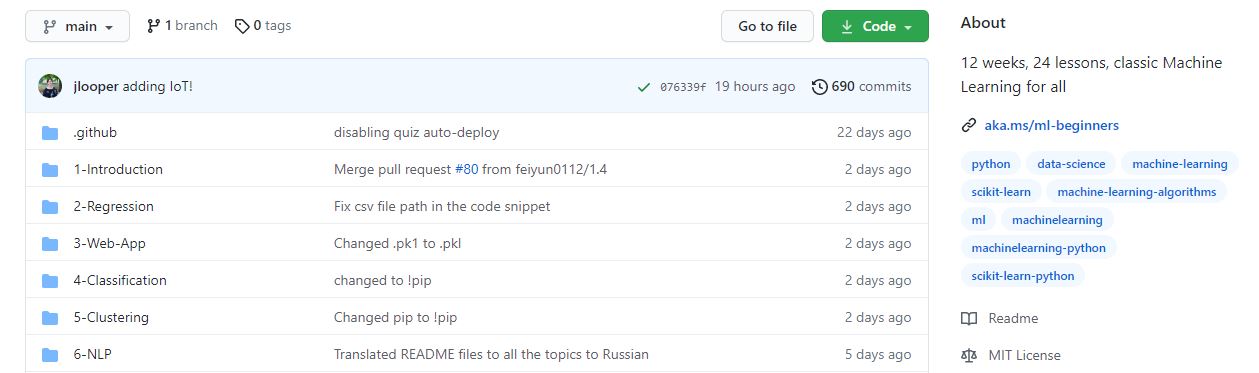Click the folder icon for 3-Web-App
1259x373 pixels.
50,244
